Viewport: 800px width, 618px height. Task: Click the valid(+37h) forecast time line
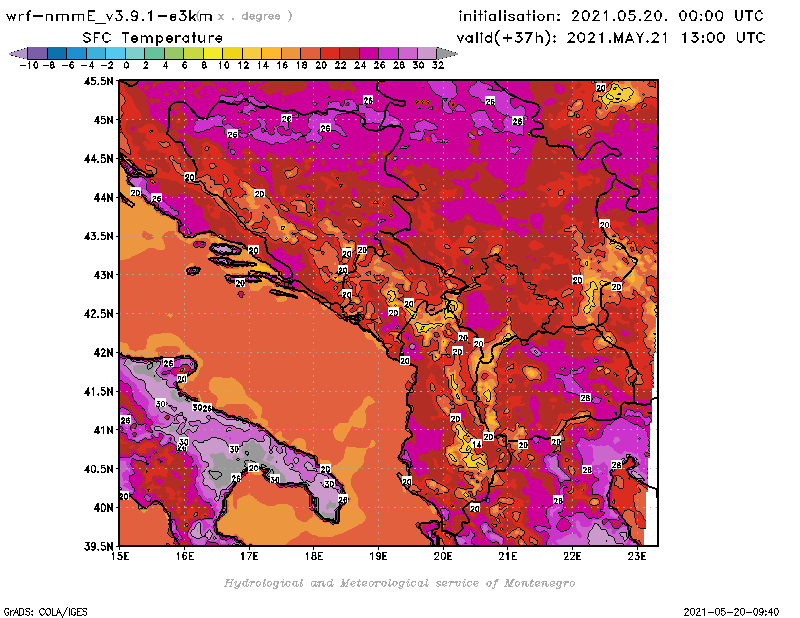[x=611, y=38]
